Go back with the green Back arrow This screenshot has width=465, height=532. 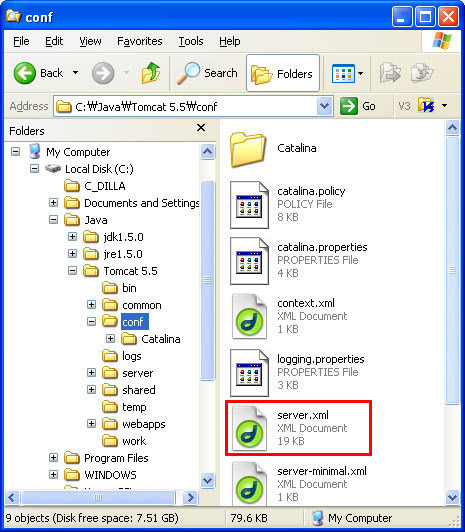(24, 73)
